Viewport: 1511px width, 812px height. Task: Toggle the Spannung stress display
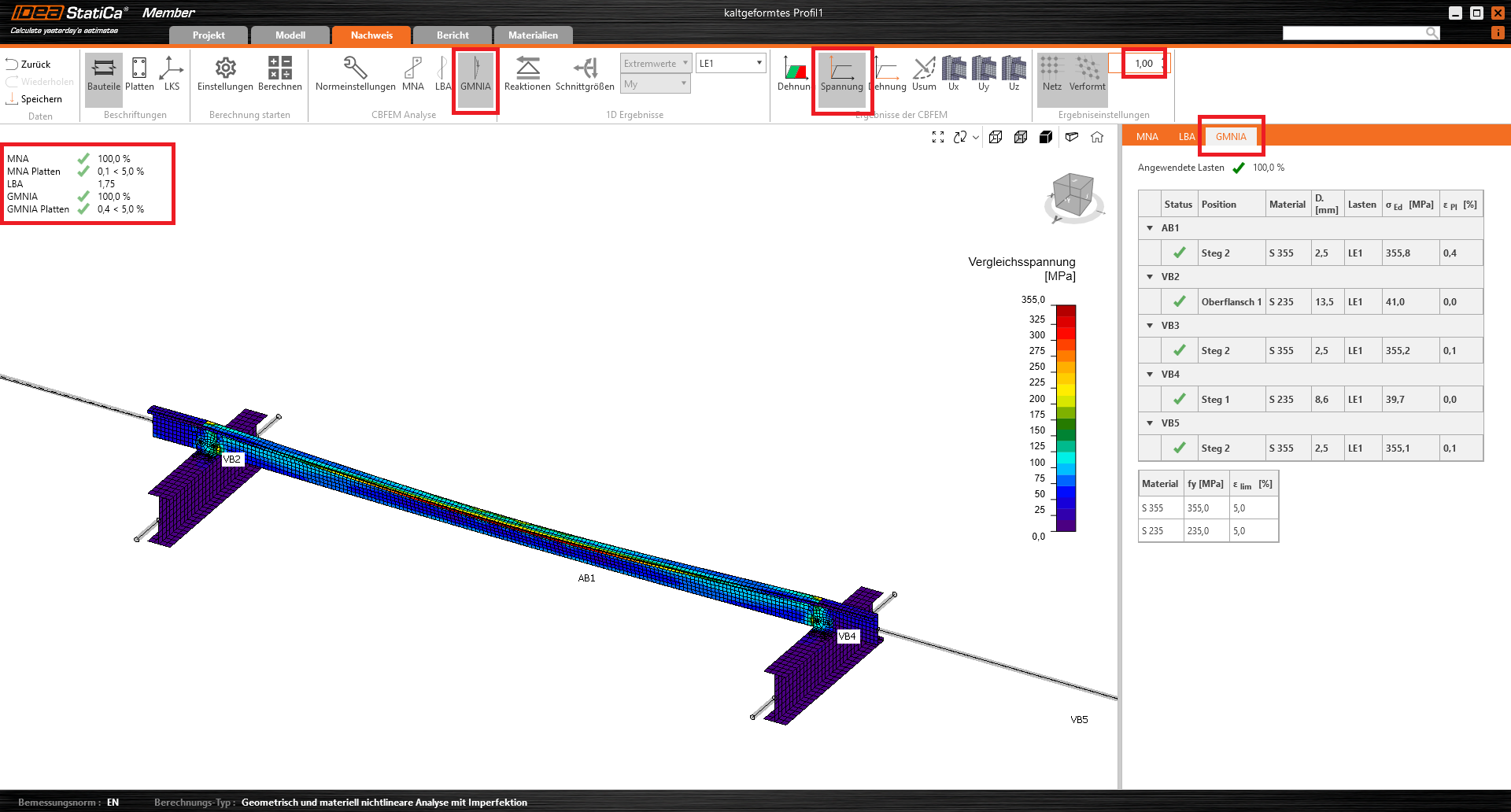tap(841, 74)
